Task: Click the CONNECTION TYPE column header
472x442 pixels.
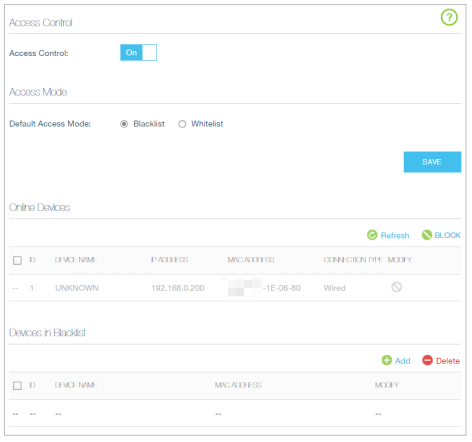Action: [x=353, y=260]
